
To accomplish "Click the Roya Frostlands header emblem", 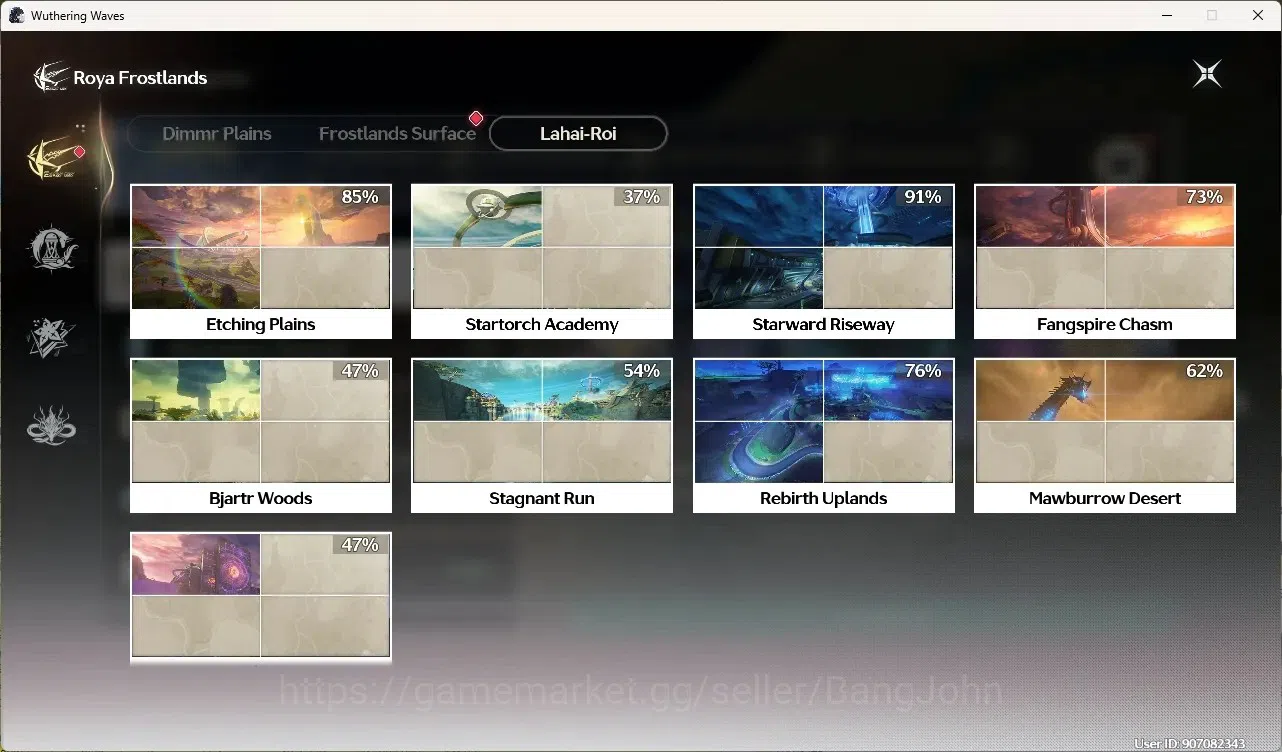I will [50, 77].
